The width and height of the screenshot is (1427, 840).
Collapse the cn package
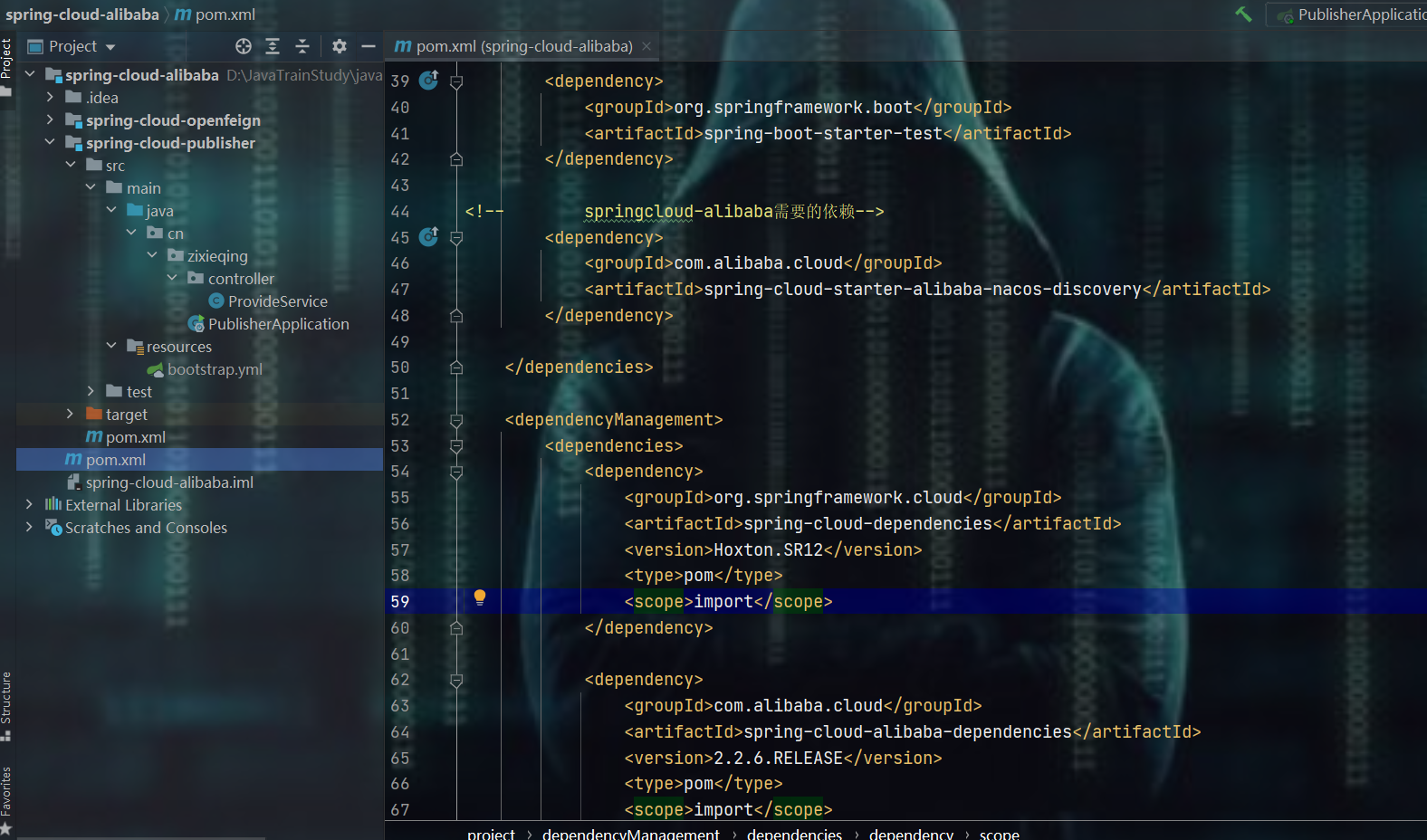pyautogui.click(x=131, y=233)
